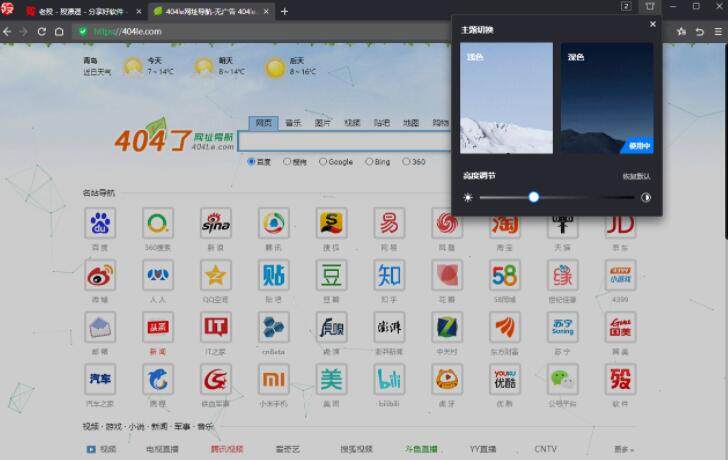
Task: Switch to the 地图 search tab
Action: click(411, 123)
